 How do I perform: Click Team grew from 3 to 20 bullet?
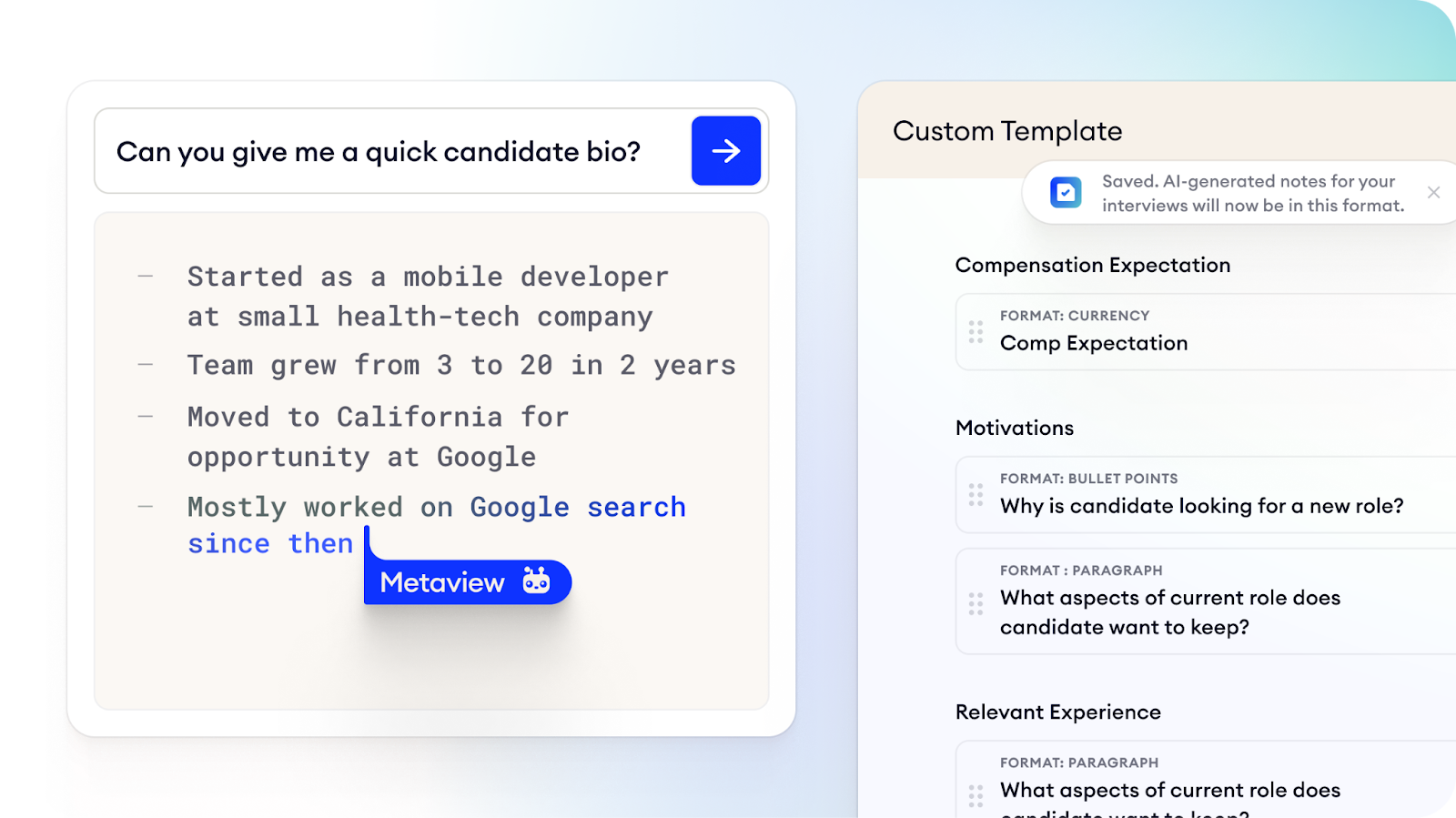[x=461, y=365]
